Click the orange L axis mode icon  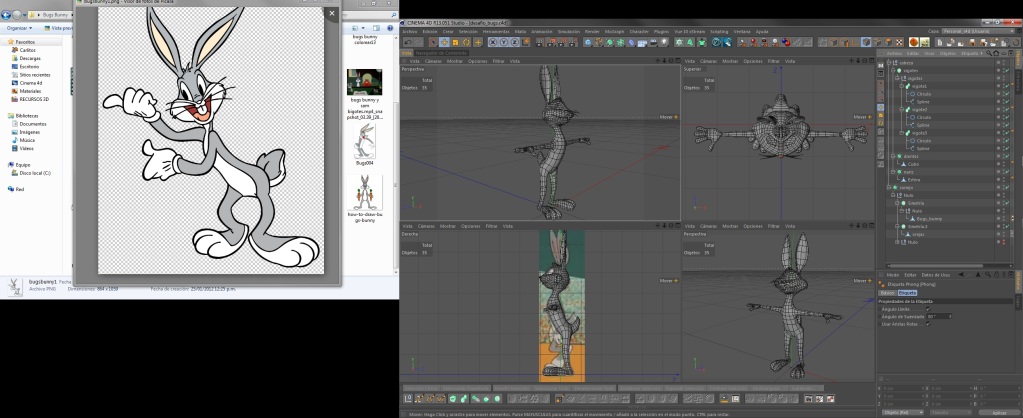point(855,42)
